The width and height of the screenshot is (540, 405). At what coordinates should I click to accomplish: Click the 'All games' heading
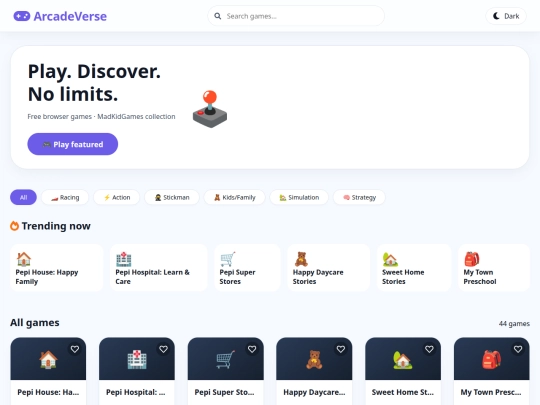(x=35, y=323)
